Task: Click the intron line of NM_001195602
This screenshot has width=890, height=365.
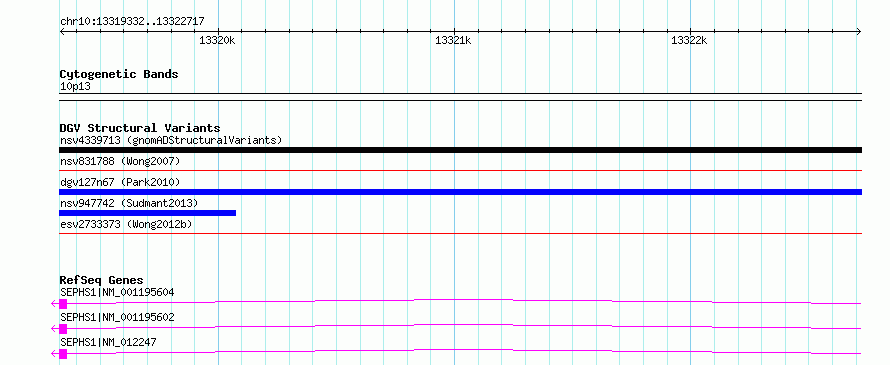Action: pos(464,325)
